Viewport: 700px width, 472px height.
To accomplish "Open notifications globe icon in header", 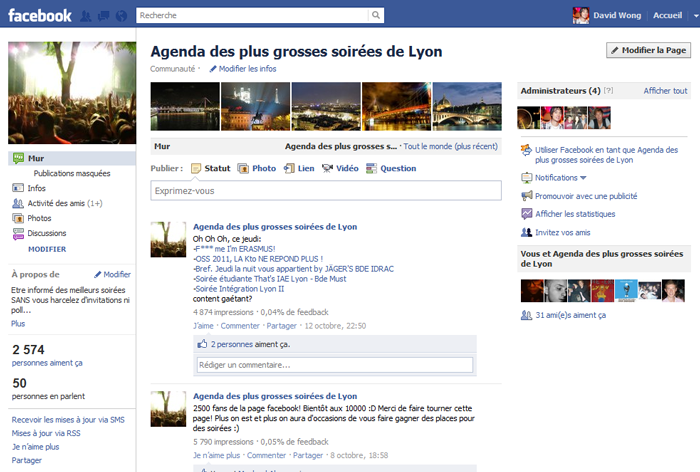I will pos(120,16).
